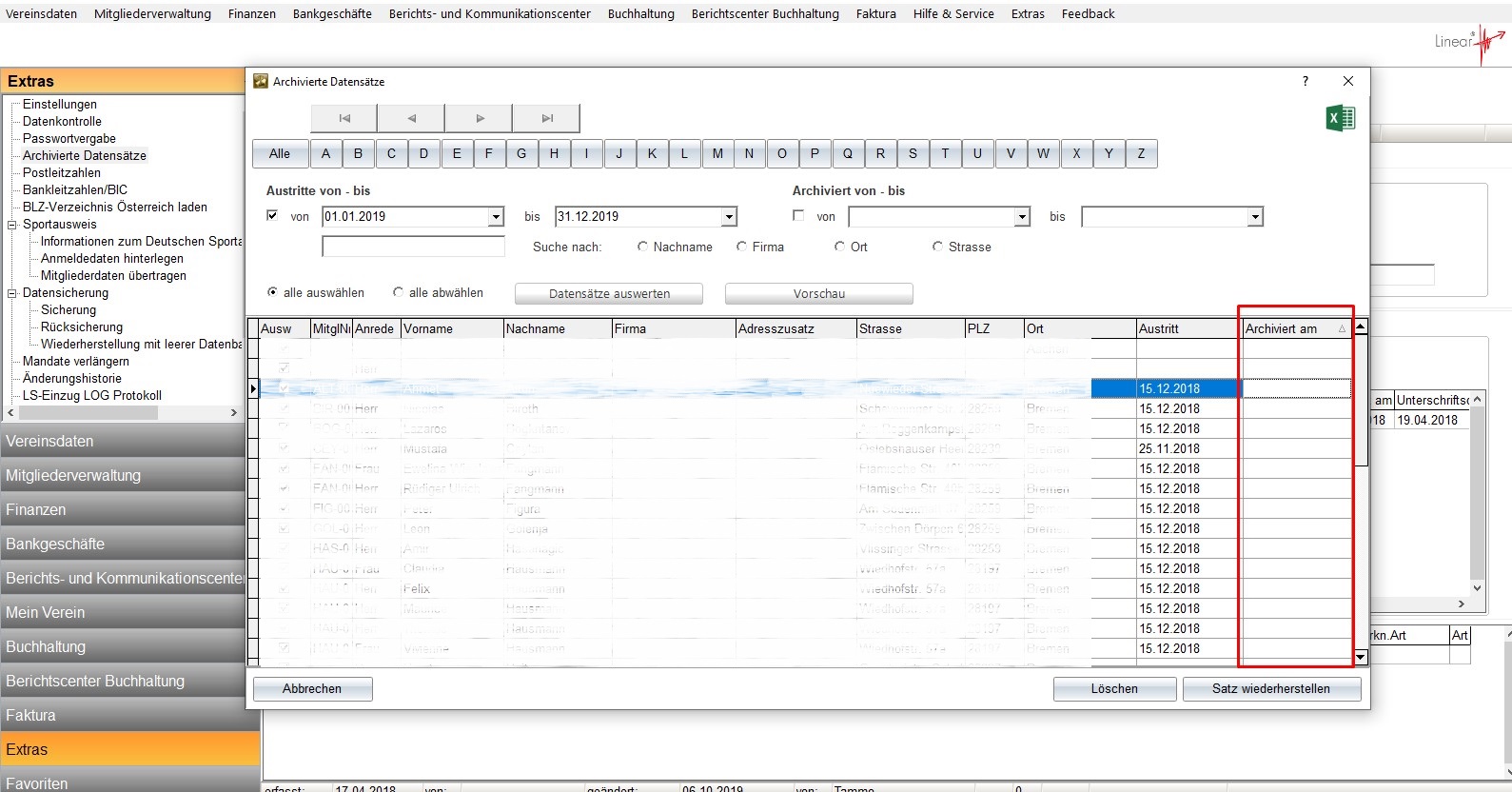Click search text input field

[x=413, y=247]
